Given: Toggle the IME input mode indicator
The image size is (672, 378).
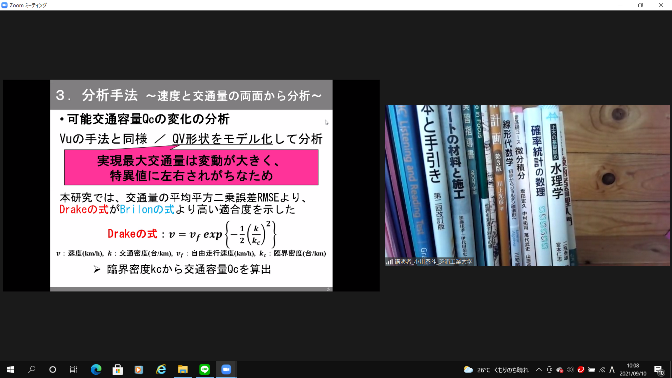Looking at the screenshot, I should (x=612, y=370).
